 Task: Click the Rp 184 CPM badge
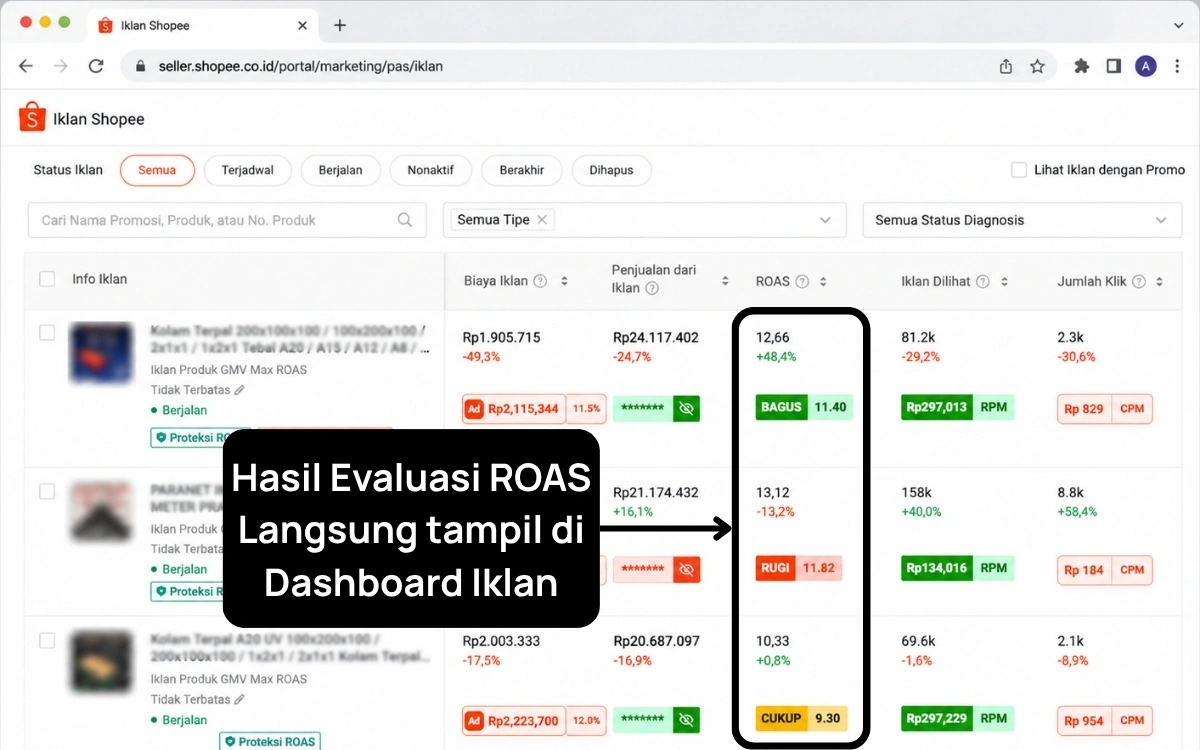tap(1105, 570)
